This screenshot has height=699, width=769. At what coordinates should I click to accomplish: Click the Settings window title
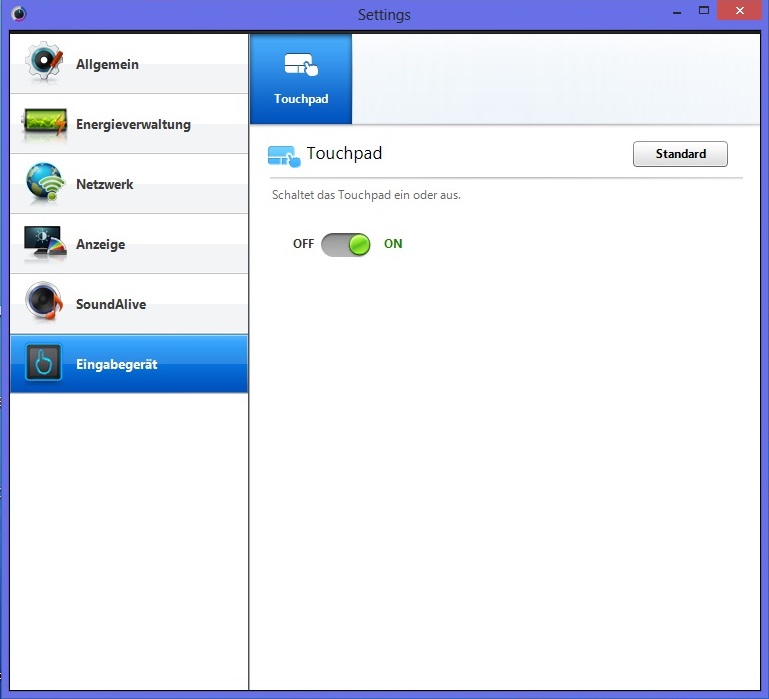point(384,15)
